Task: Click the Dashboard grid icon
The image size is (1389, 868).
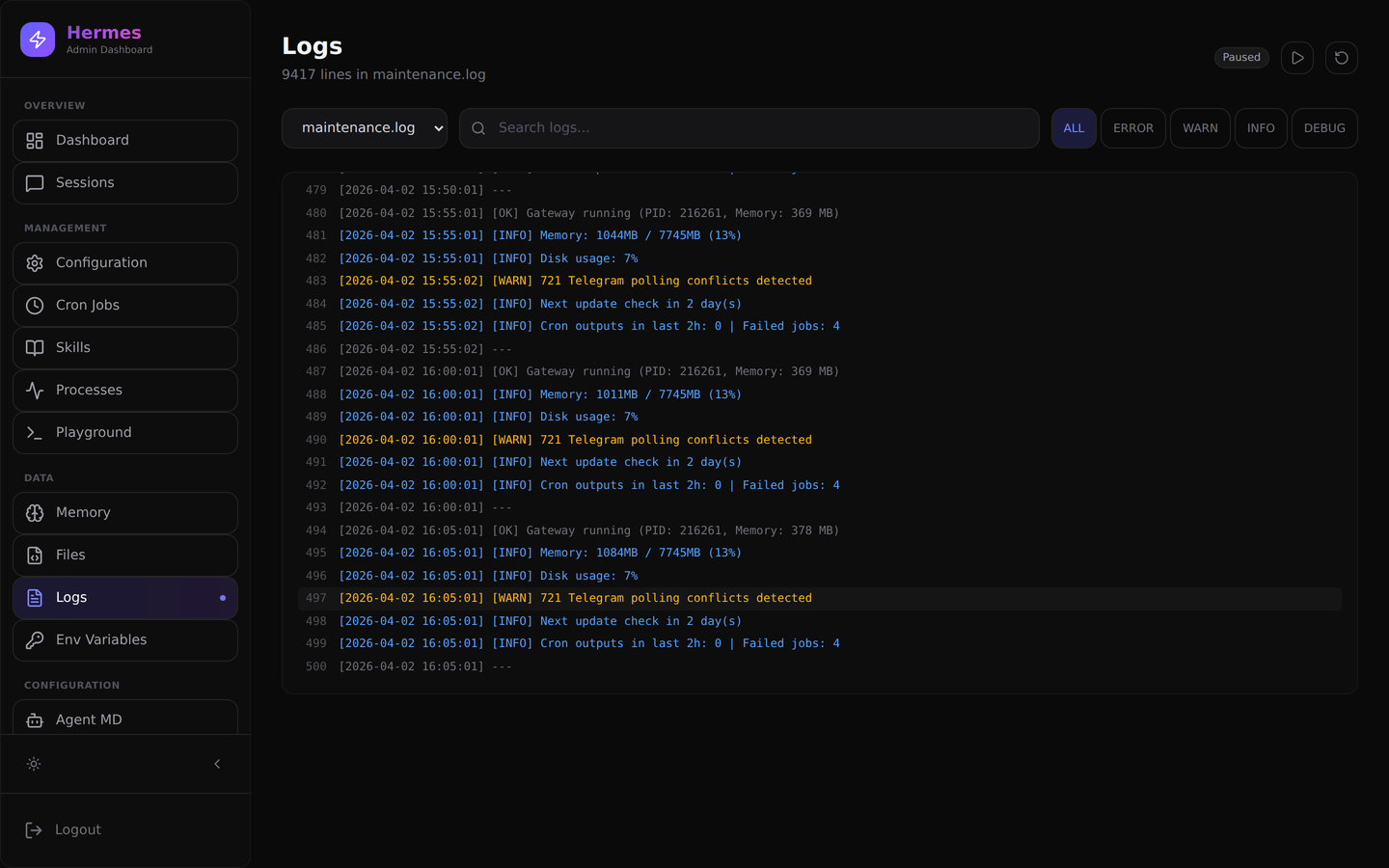Action: click(x=35, y=141)
